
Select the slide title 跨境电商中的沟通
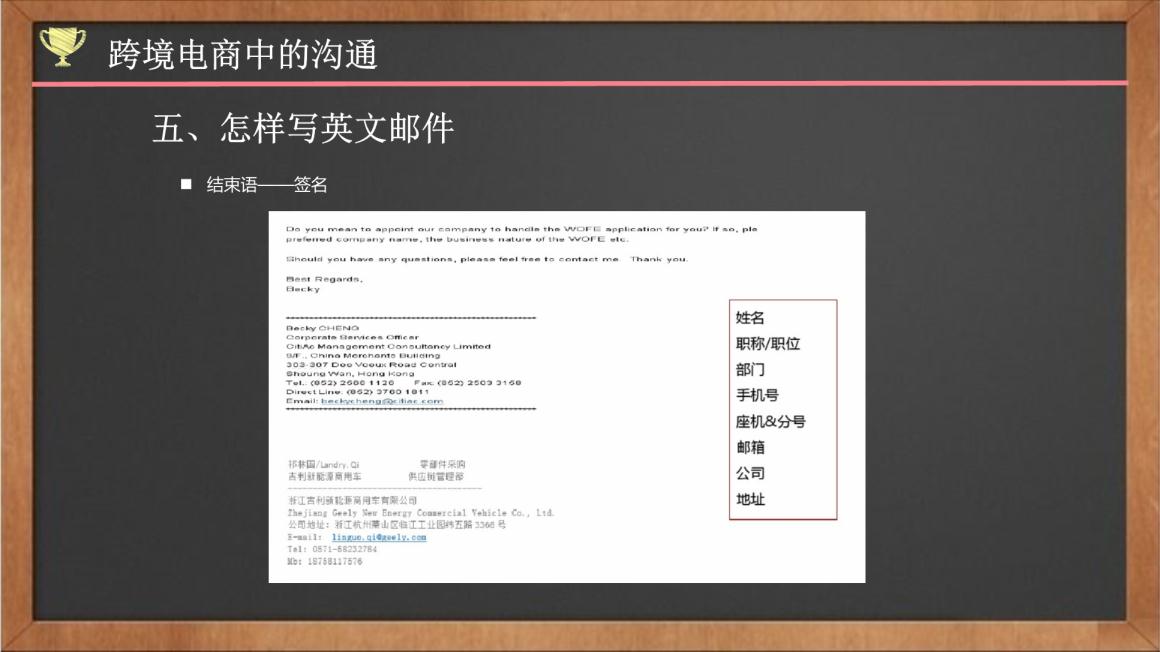click(x=243, y=54)
